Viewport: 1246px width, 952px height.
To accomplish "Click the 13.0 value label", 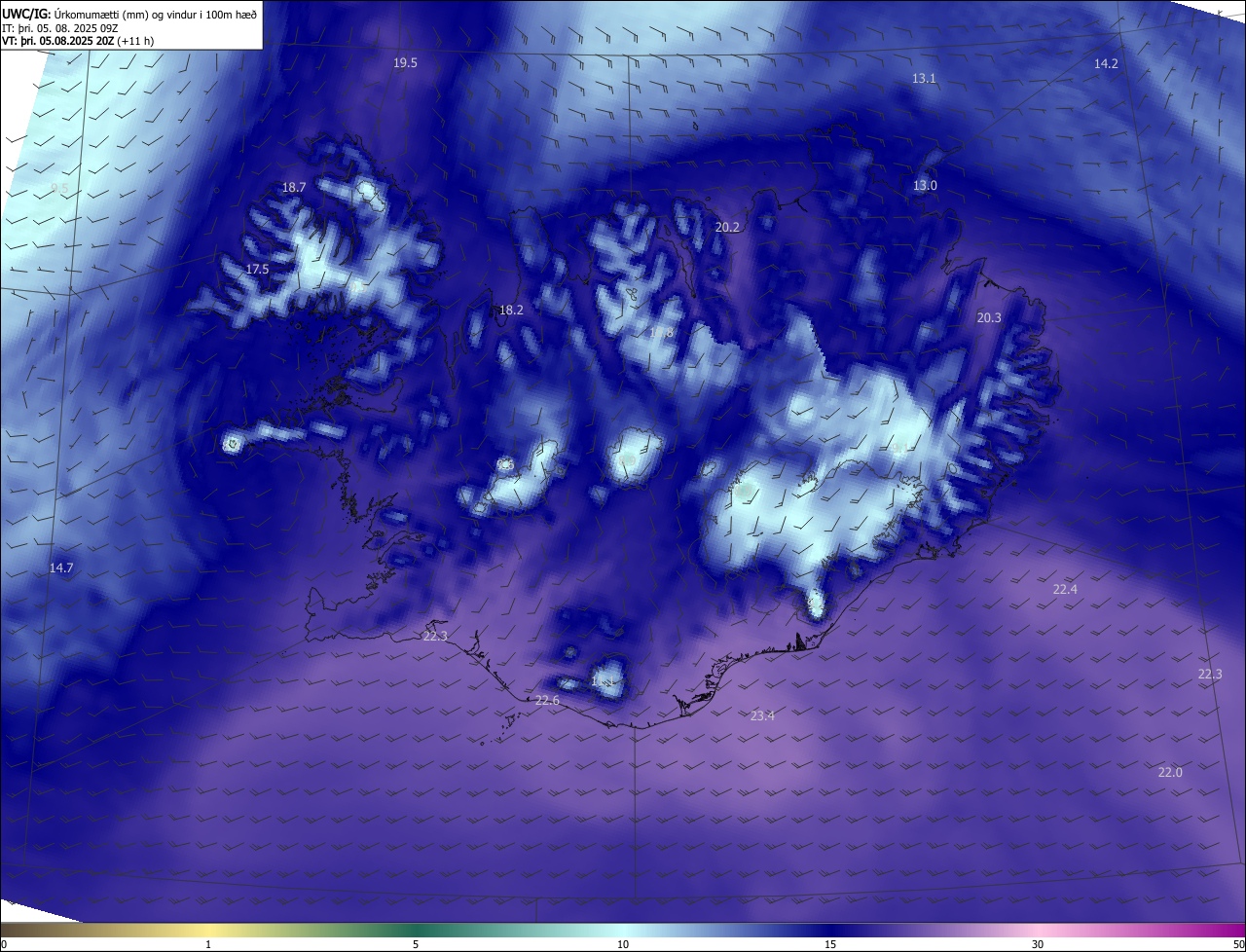I will tap(925, 185).
